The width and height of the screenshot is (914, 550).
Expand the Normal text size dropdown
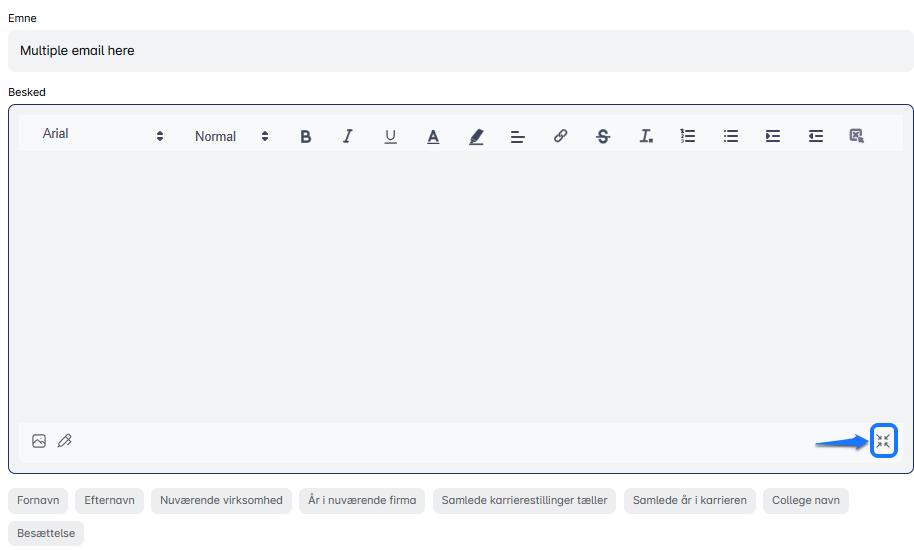pyautogui.click(x=232, y=136)
